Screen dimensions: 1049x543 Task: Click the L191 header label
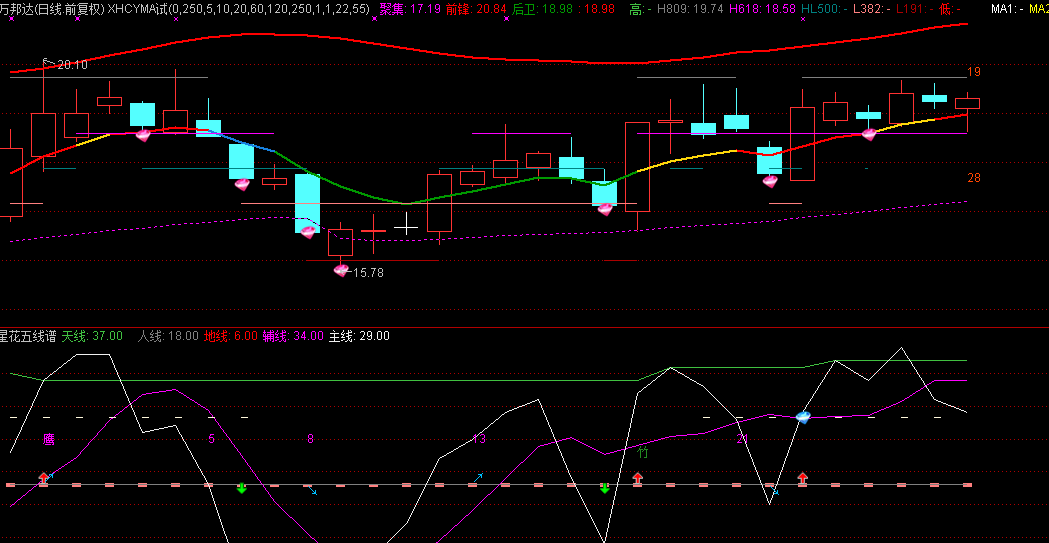tap(914, 9)
